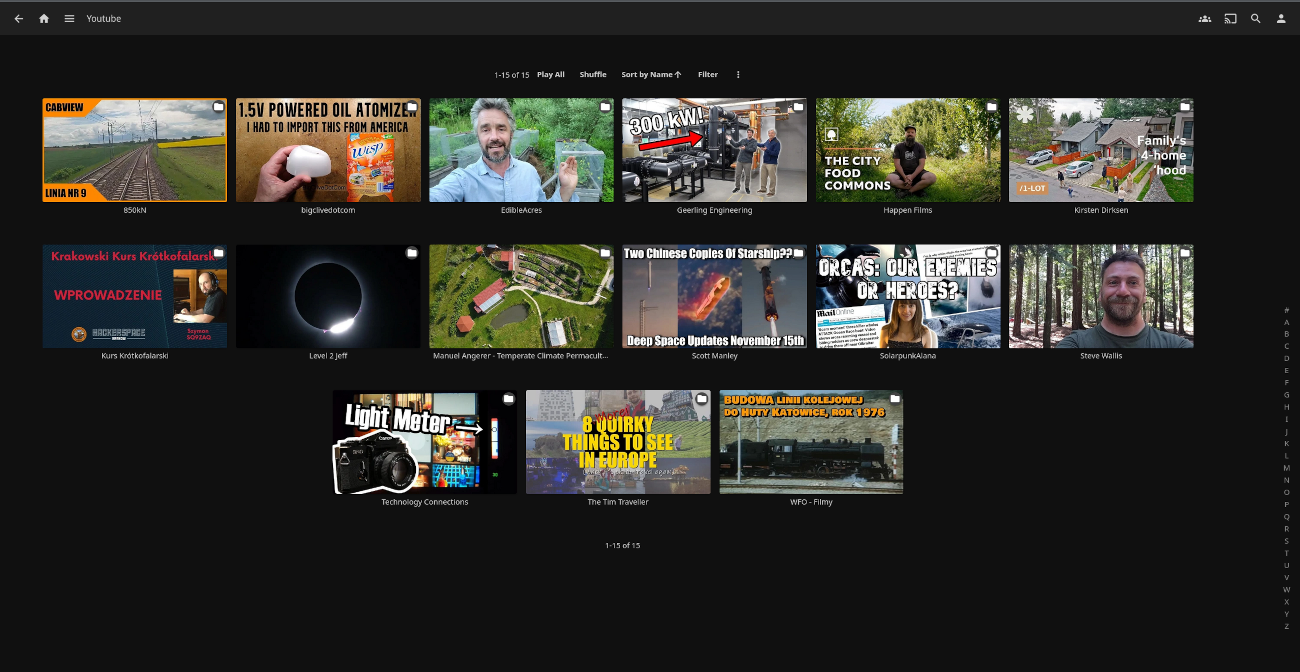Screen dimensions: 1300x672
Task: Click the folder icon on Steve Wallis card
Action: pos(1185,253)
